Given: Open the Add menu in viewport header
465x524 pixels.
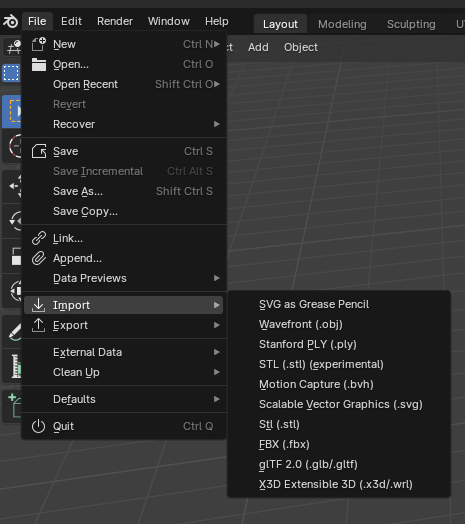Looking at the screenshot, I should (x=258, y=47).
